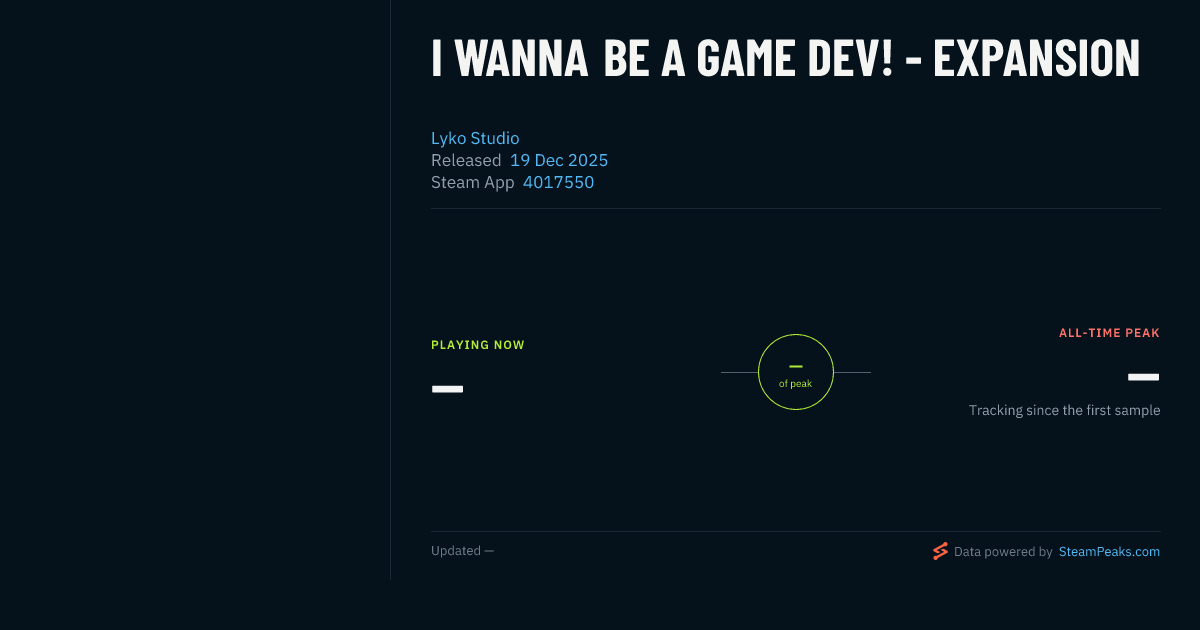Click the line left of peak circle
The height and width of the screenshot is (630, 1200).
[739, 372]
